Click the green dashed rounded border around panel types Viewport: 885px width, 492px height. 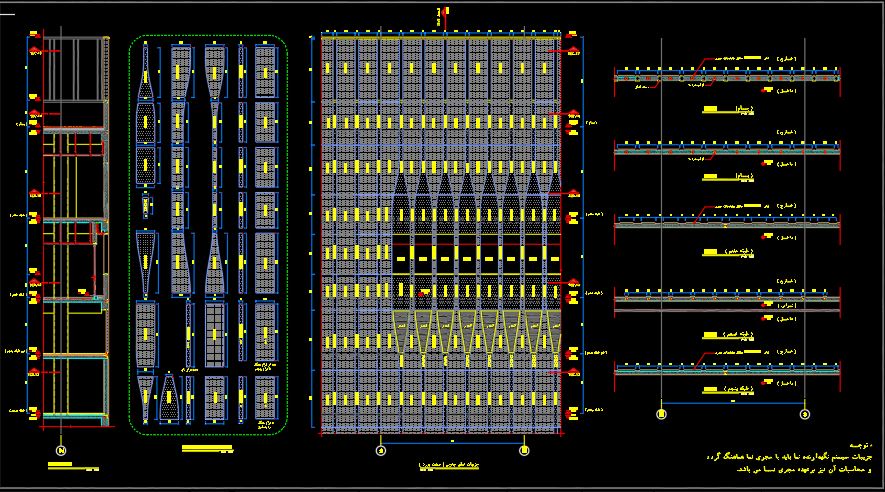pyautogui.click(x=208, y=234)
